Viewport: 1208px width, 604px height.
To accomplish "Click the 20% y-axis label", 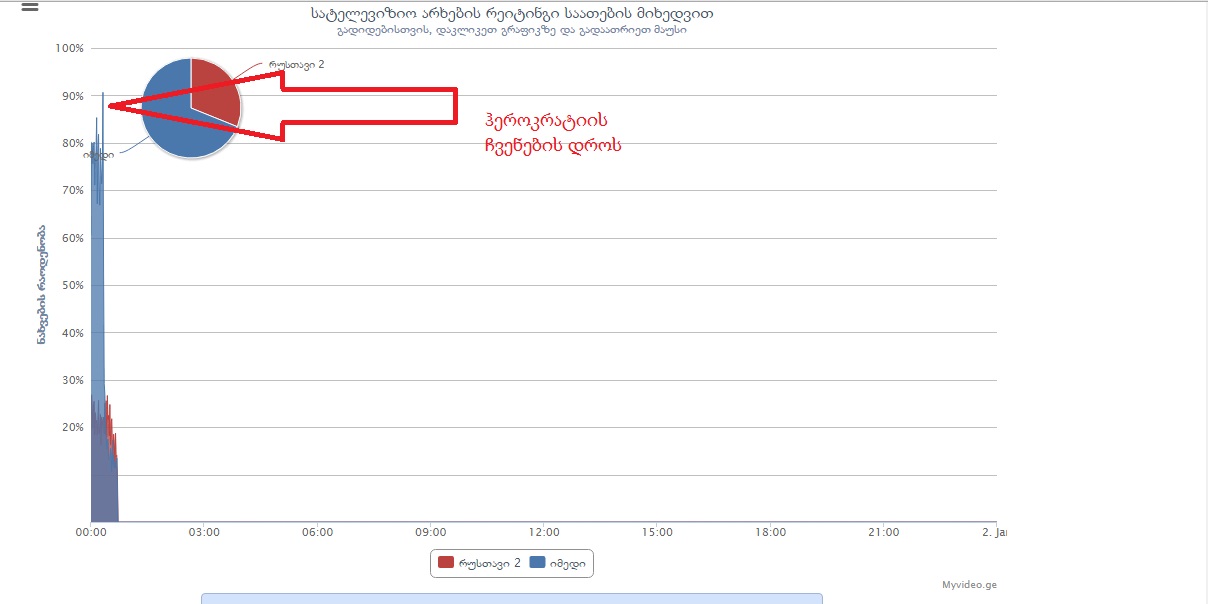I will point(72,427).
